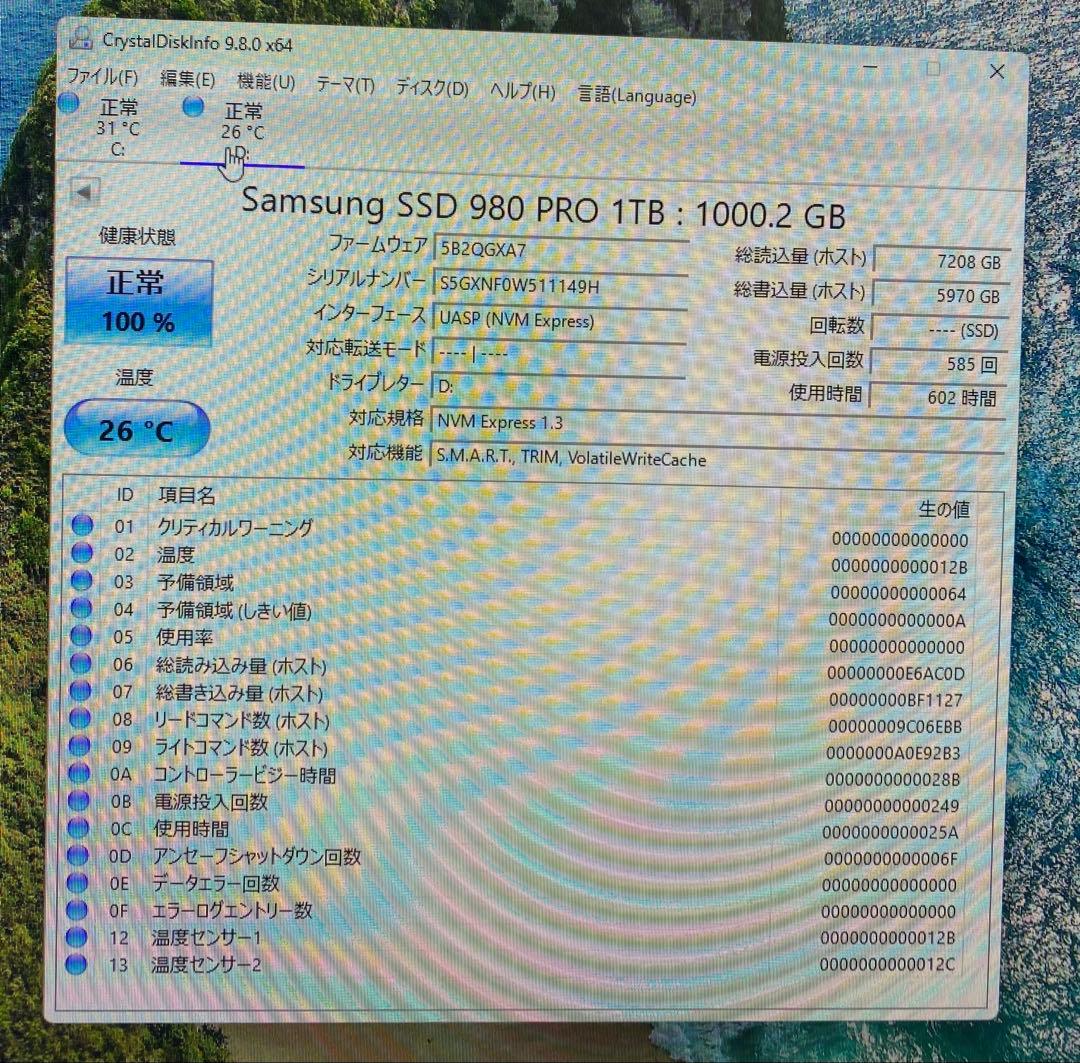Click status dot for 予備領域 (しきい値) row
The image size is (1080, 1063).
[x=81, y=608]
